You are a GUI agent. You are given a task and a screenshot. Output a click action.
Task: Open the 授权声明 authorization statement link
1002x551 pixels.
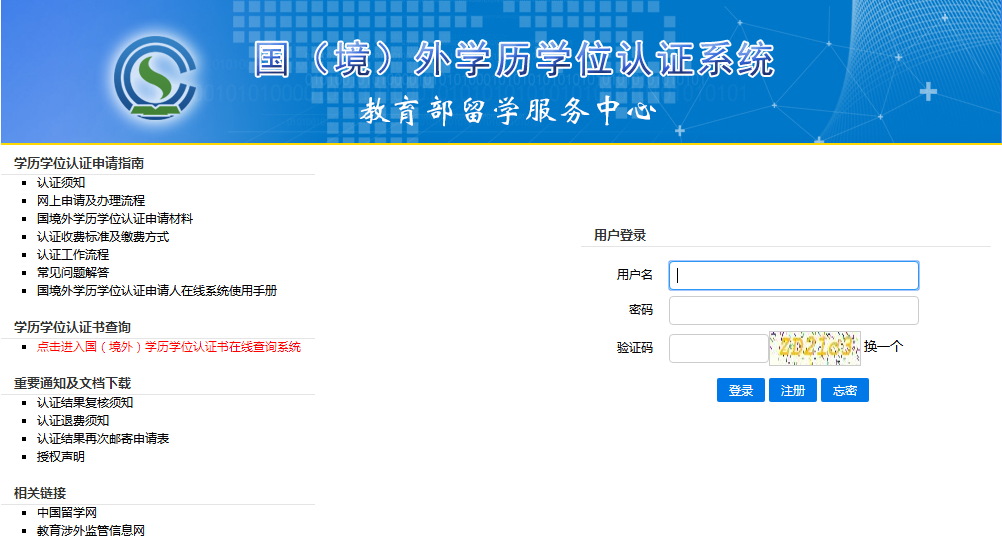coord(61,457)
